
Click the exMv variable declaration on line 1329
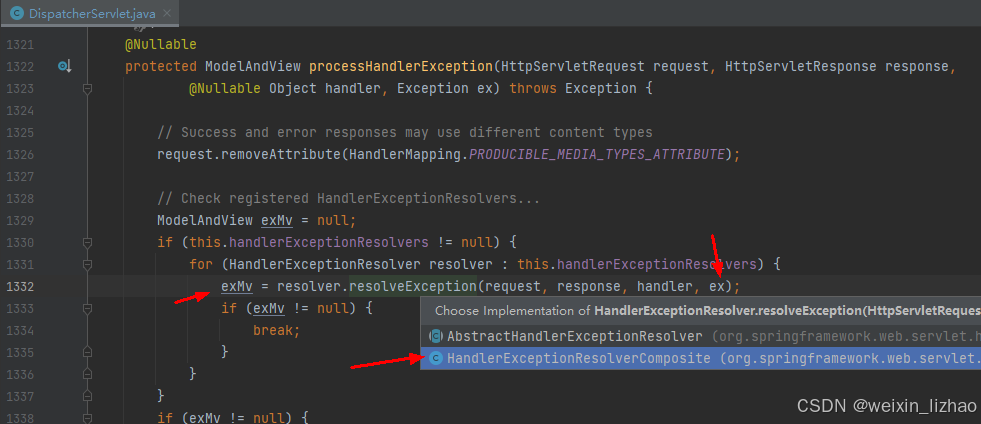(x=277, y=220)
